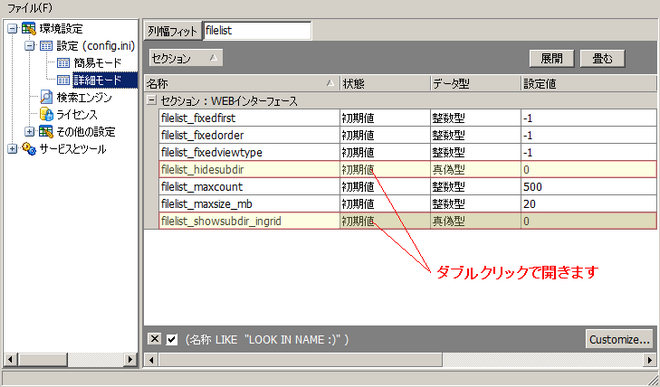
Task: Select 簡易モード in the tree
Action: (98, 63)
